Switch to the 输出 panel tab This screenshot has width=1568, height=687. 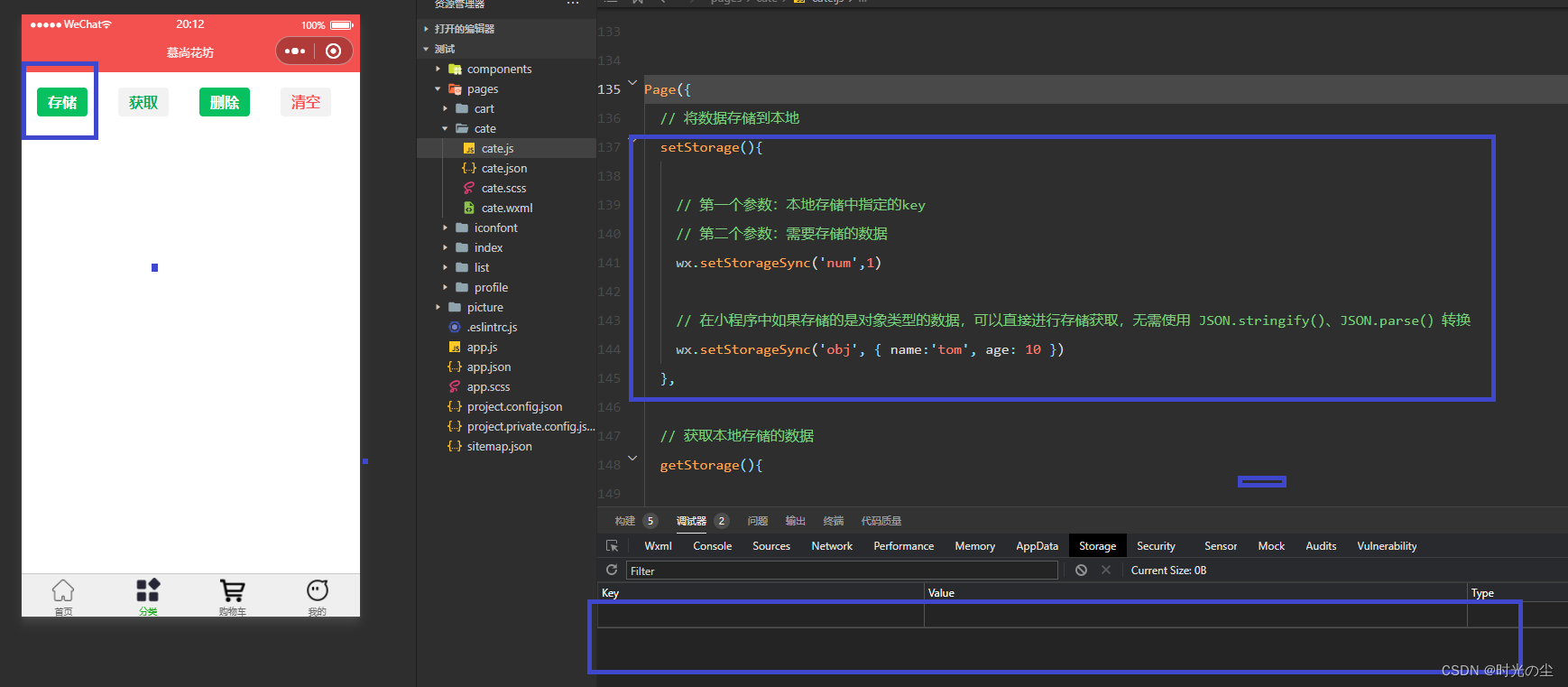(x=796, y=521)
